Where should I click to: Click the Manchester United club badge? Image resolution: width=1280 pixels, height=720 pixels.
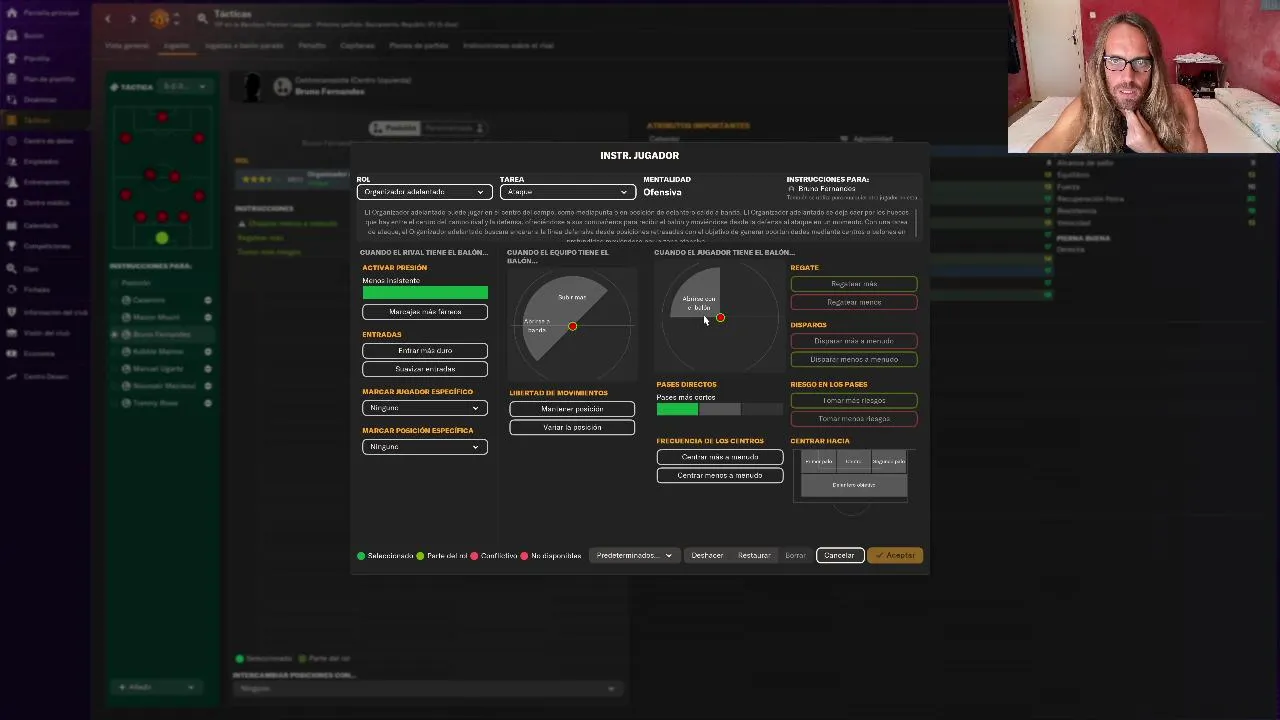(x=159, y=19)
